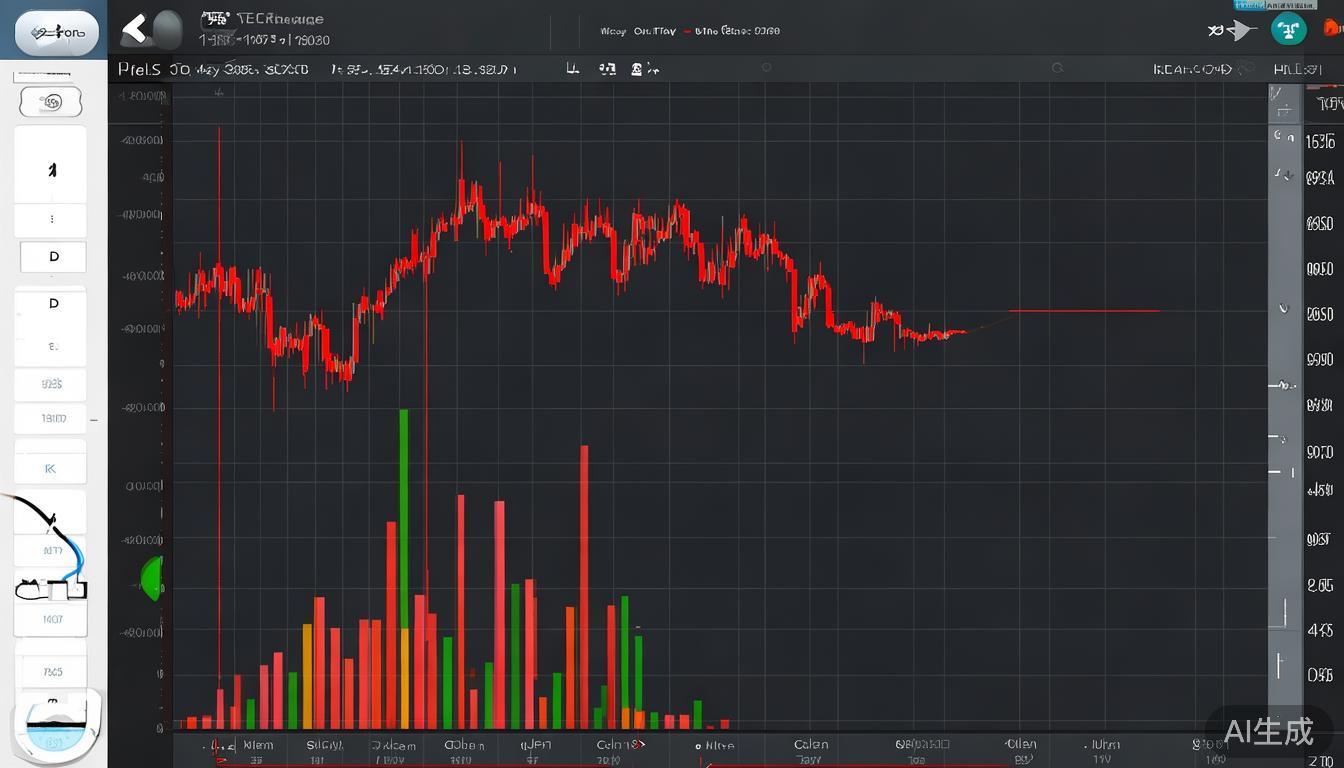Expand the down-arrow control in right gray strip
The height and width of the screenshot is (768, 1344).
[x=1284, y=309]
